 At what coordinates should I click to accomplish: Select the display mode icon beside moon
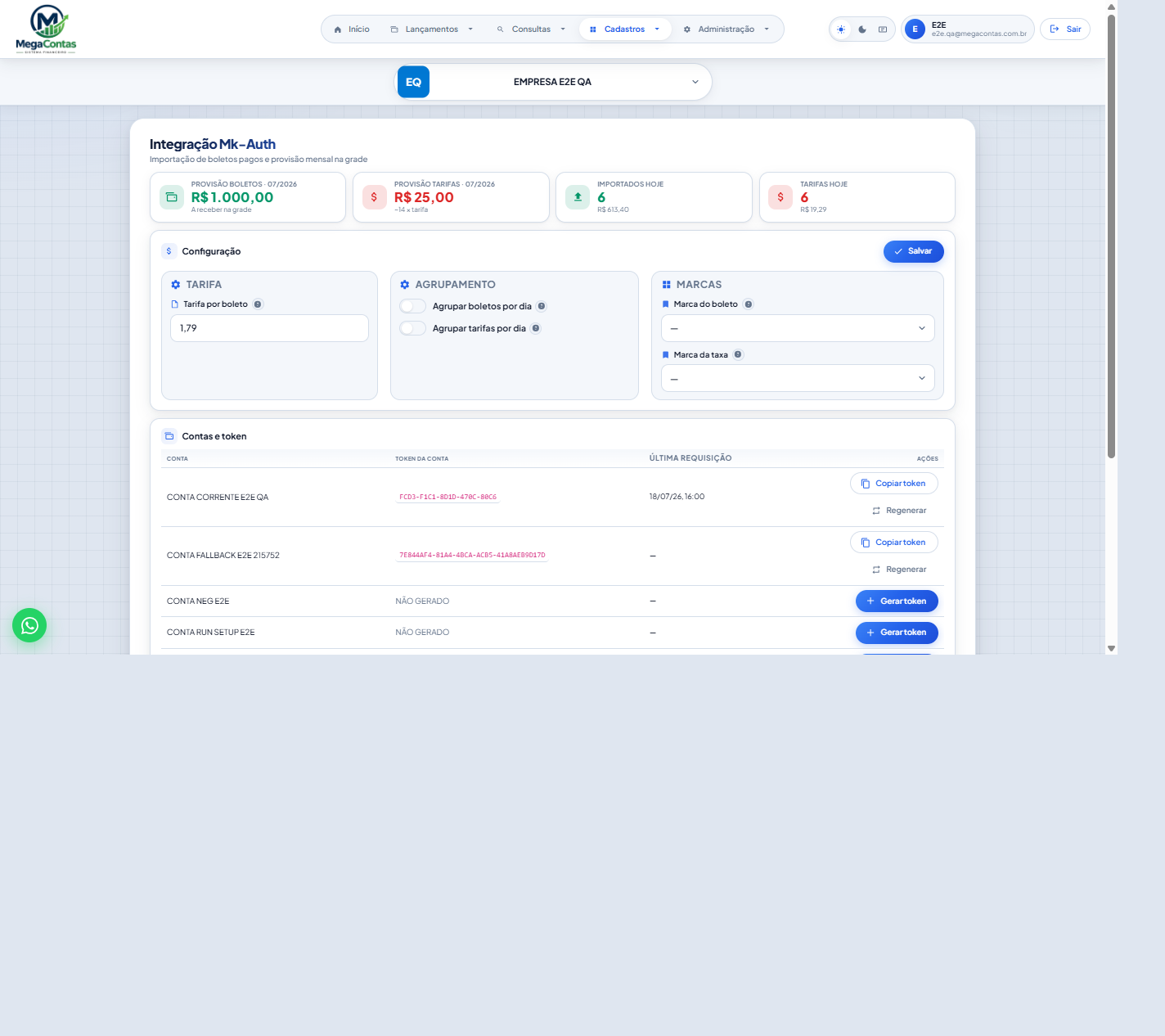tap(883, 29)
